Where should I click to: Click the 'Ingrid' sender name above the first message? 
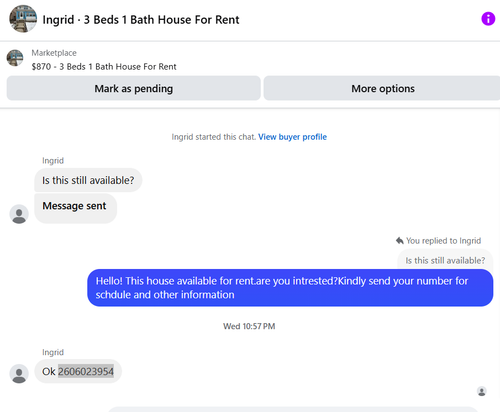click(x=53, y=161)
